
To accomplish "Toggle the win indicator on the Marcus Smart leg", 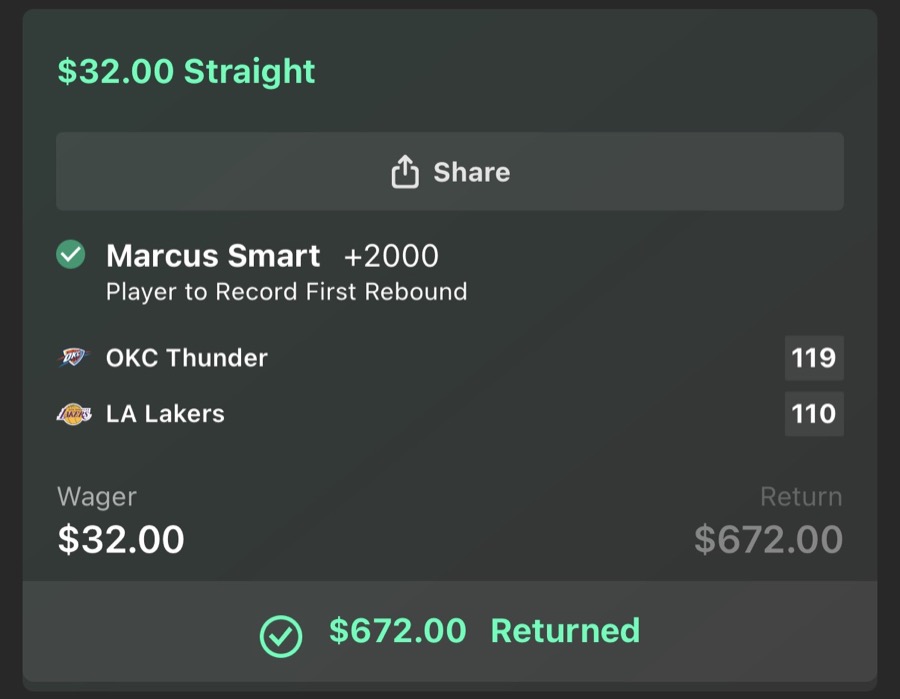I will click(70, 254).
